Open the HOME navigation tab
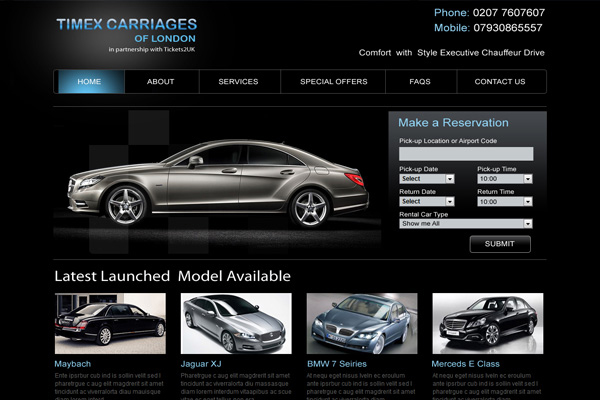 click(x=91, y=82)
